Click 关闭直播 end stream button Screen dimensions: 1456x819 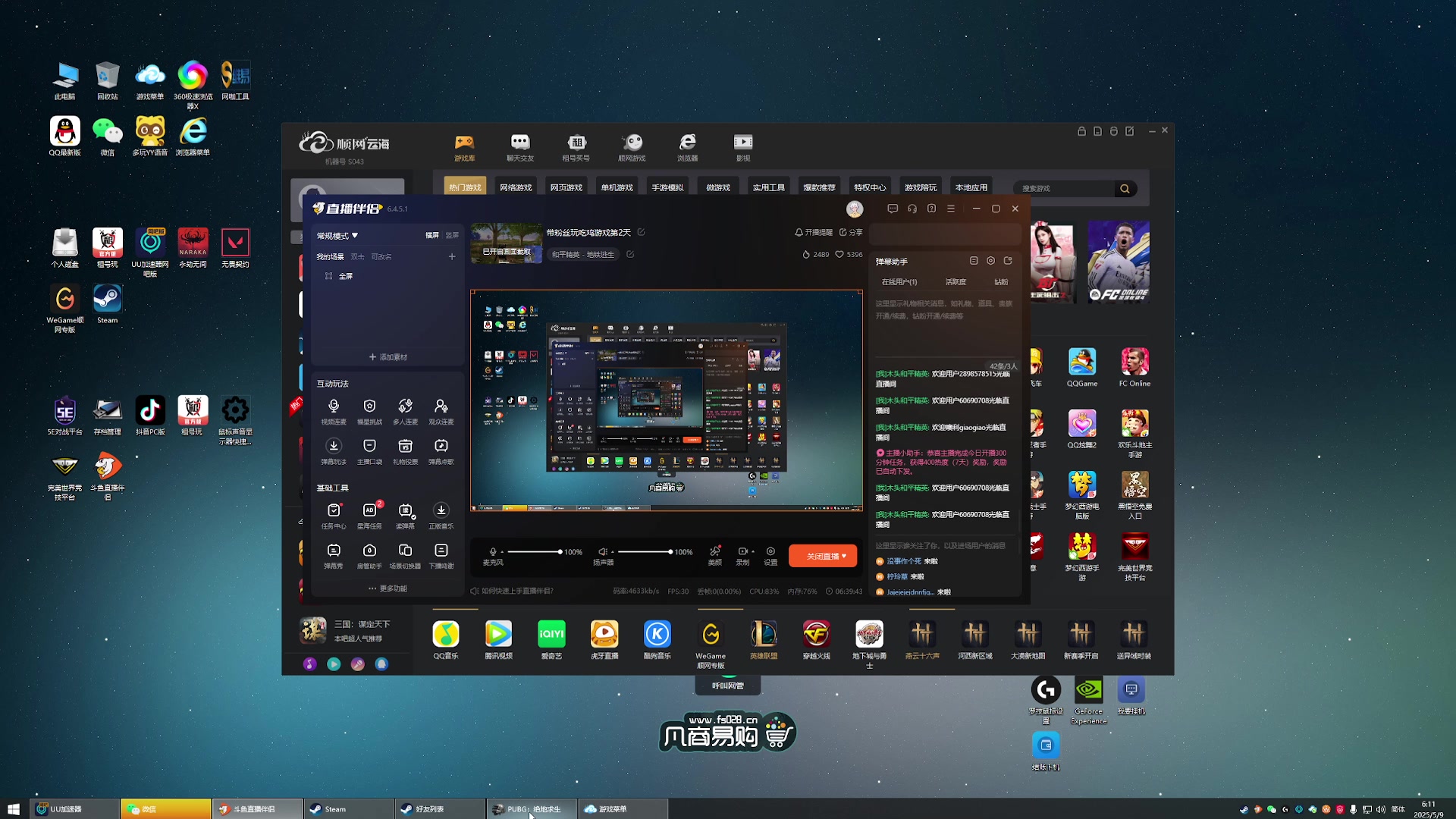(823, 556)
